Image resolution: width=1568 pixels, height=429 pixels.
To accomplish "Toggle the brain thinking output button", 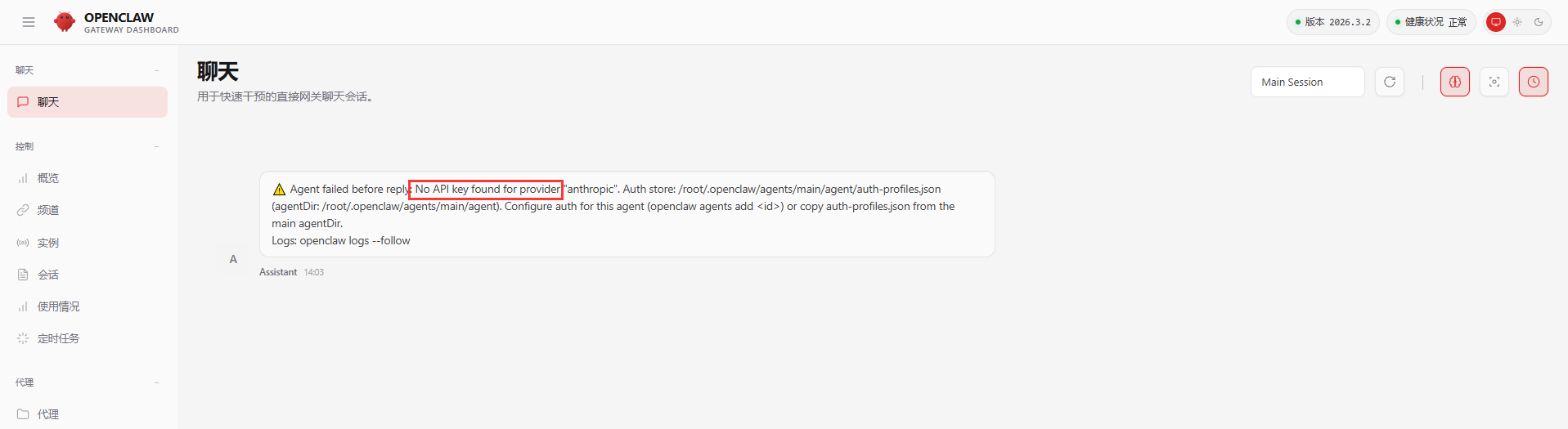I will [1454, 82].
